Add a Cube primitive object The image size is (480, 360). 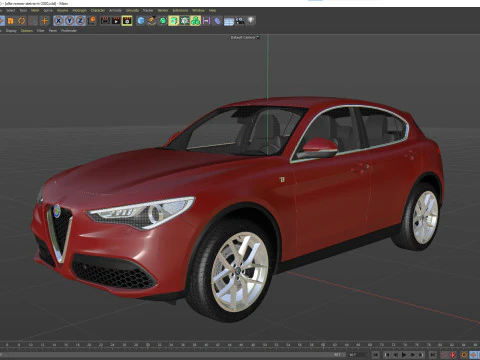(141, 21)
